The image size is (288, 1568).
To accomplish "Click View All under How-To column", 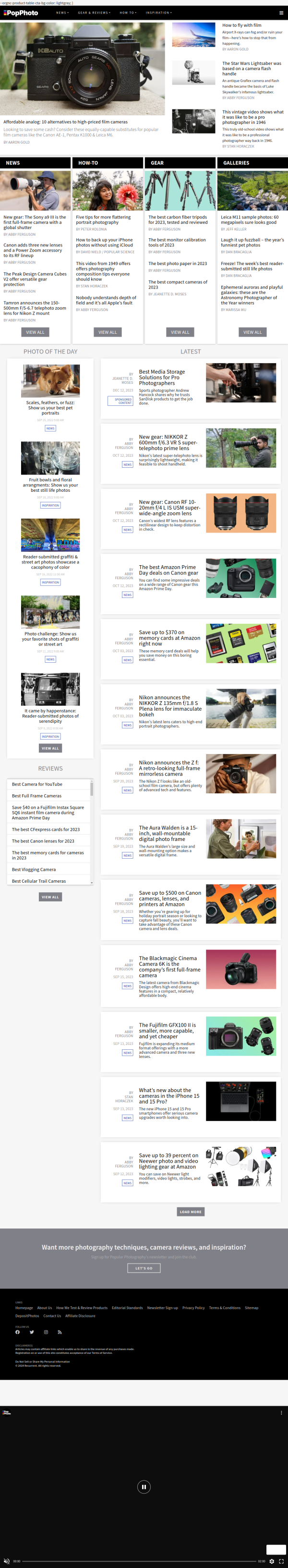I will tap(108, 332).
